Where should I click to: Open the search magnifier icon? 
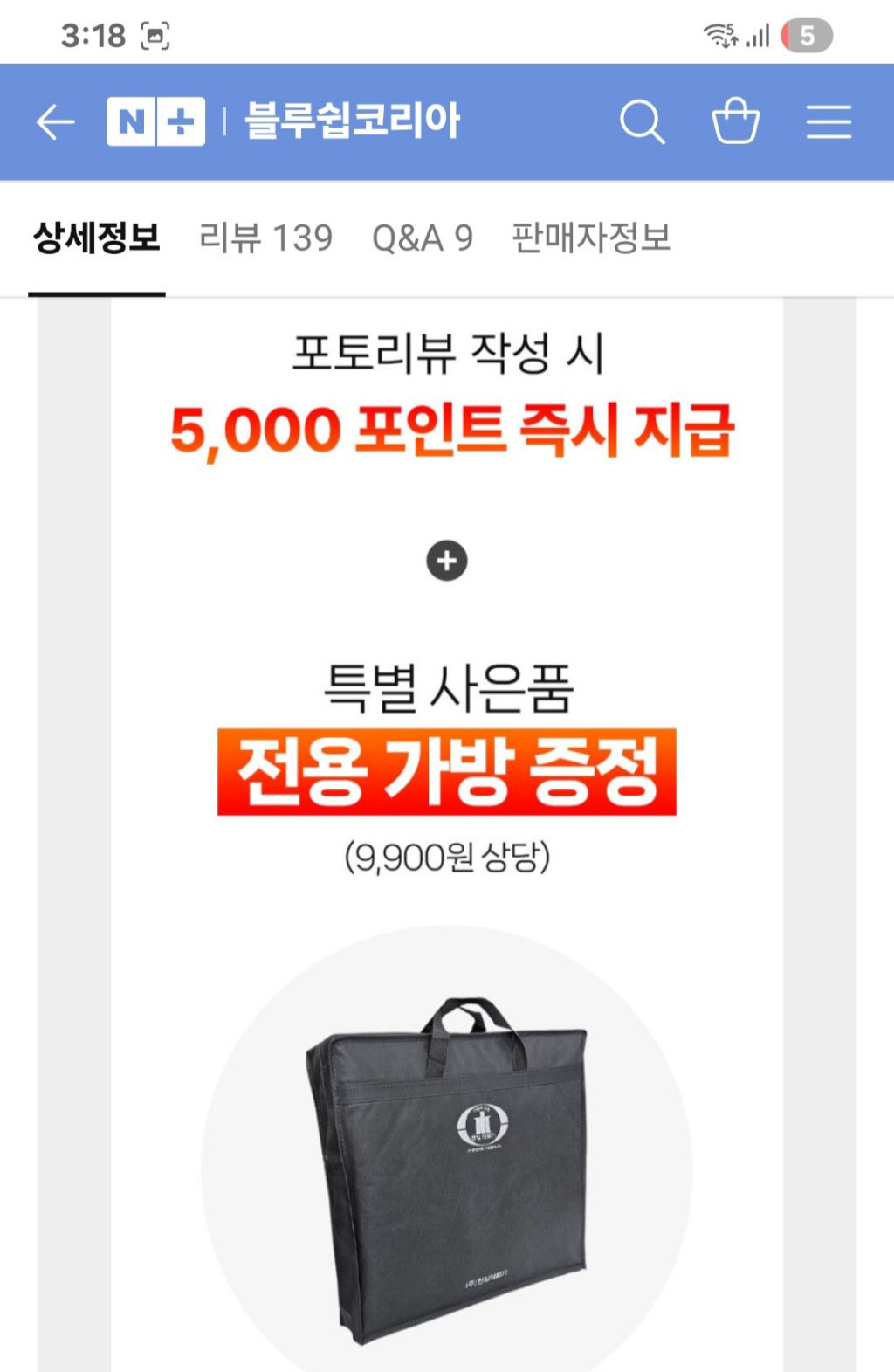click(x=643, y=121)
